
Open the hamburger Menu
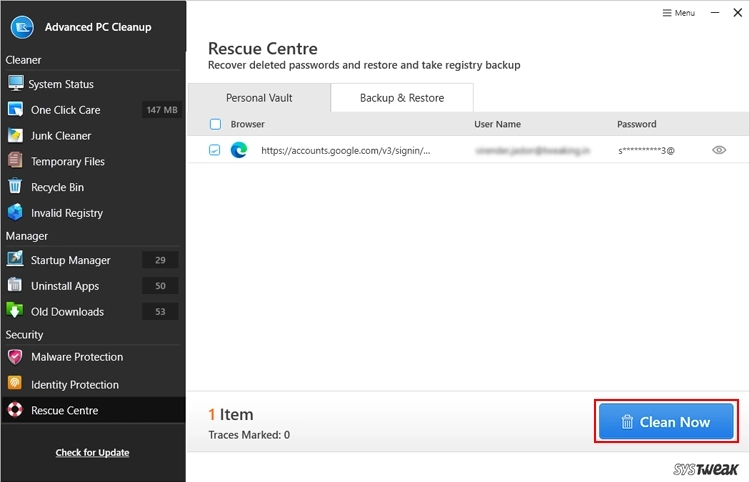678,13
